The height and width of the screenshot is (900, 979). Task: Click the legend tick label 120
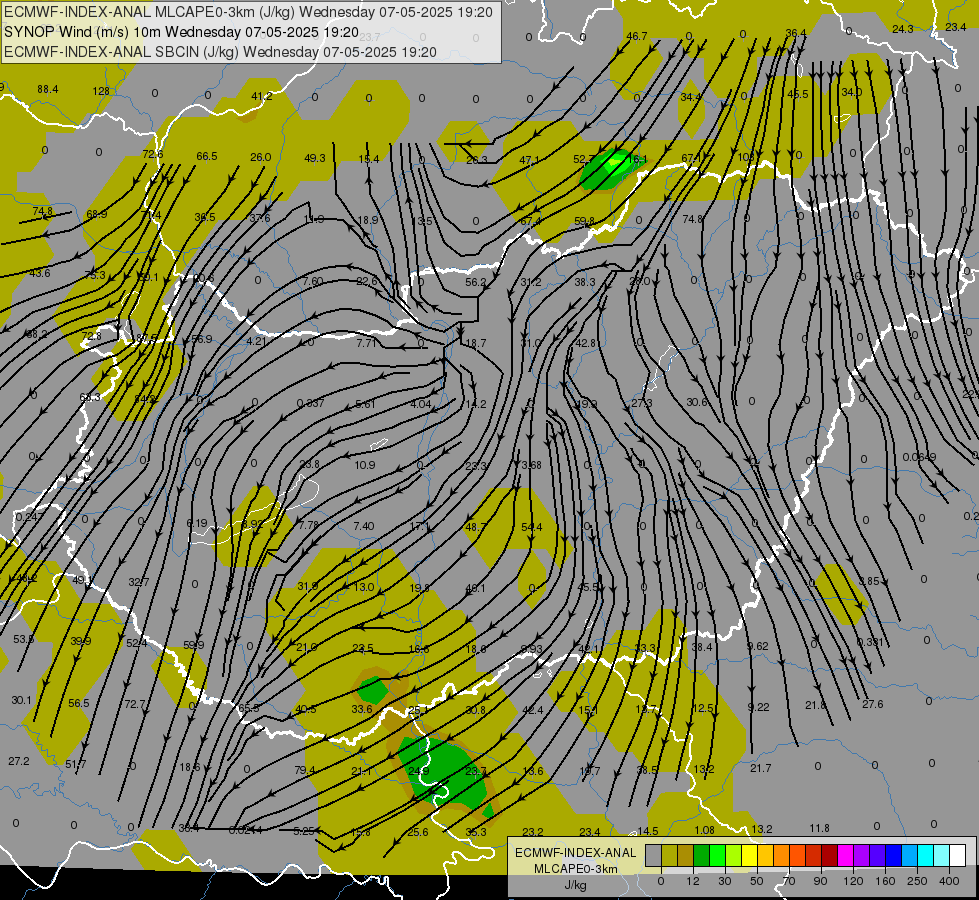pos(853,881)
